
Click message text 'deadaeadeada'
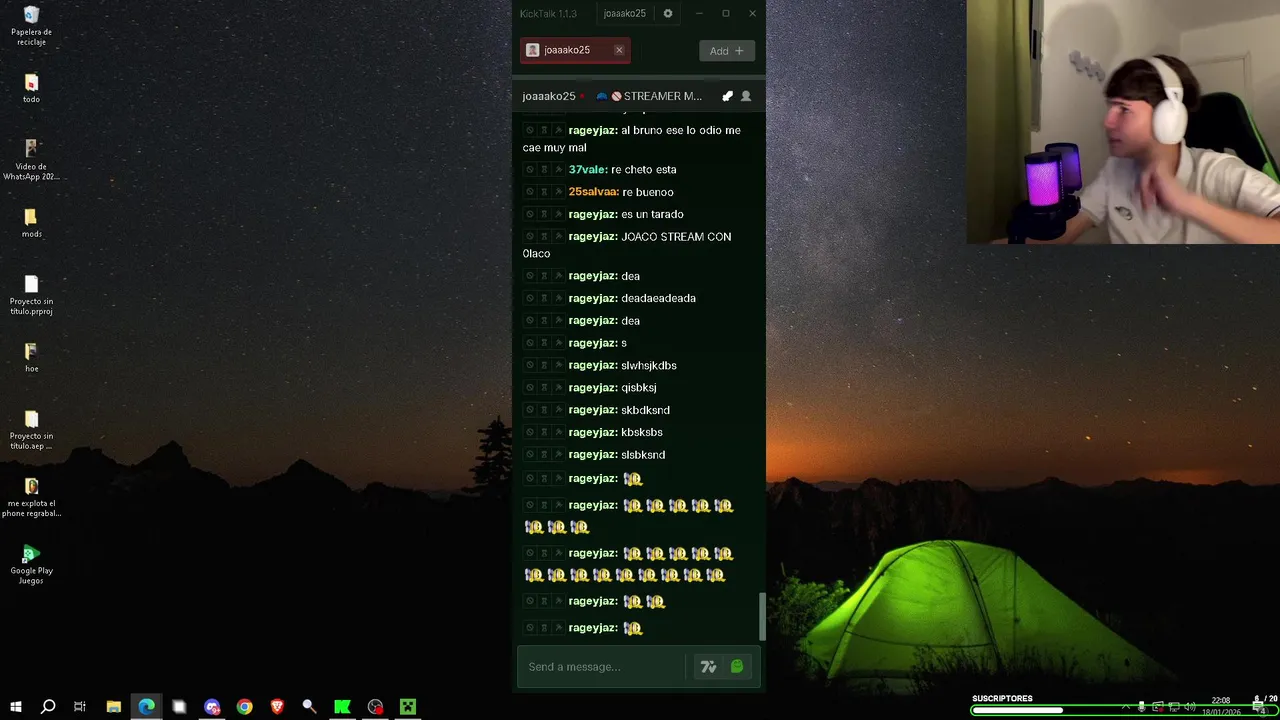[x=658, y=298]
